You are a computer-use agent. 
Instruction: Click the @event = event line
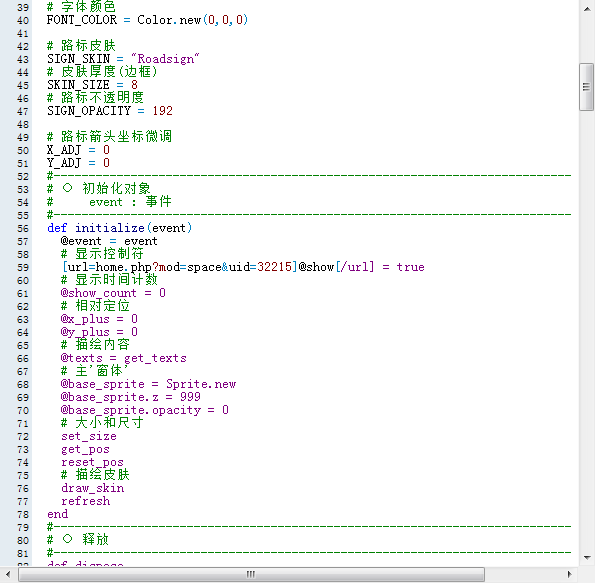point(109,241)
